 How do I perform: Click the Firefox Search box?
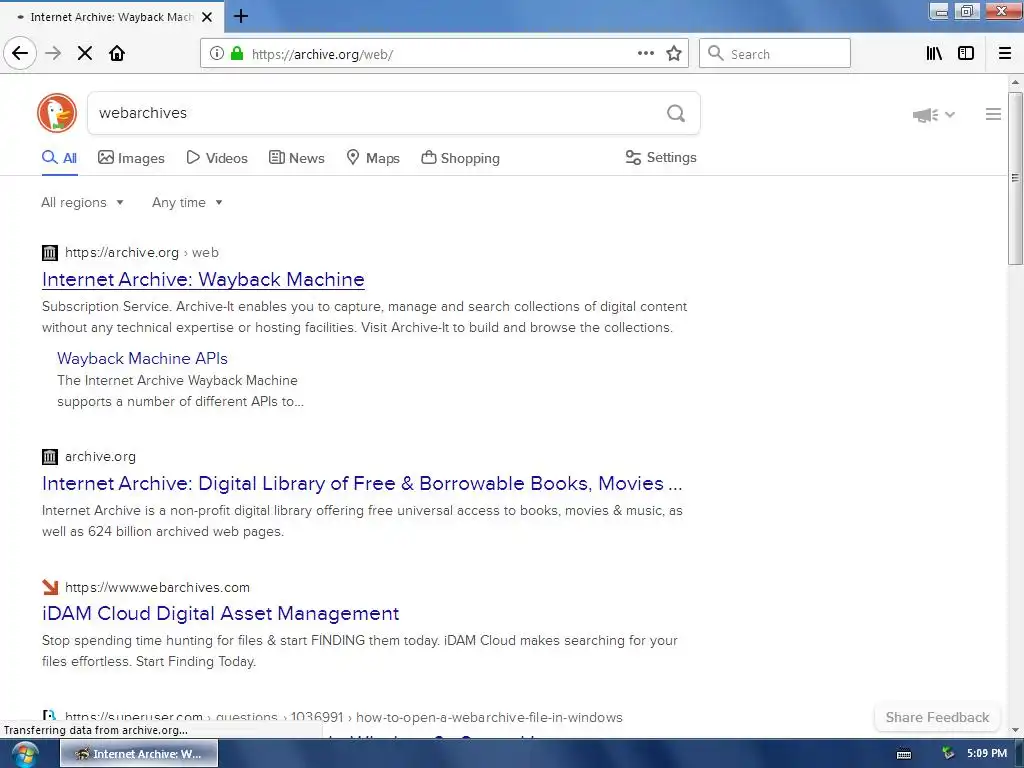[775, 54]
